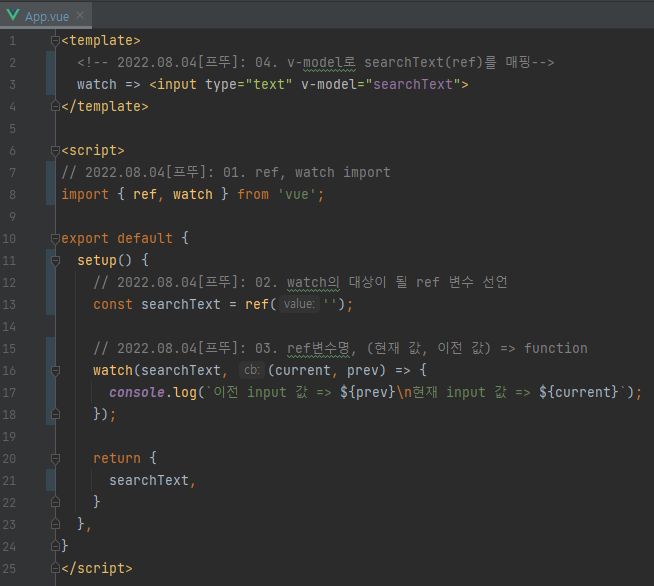Image resolution: width=654 pixels, height=586 pixels.
Task: Click 'prev' parameter on line 16
Action: point(363,370)
